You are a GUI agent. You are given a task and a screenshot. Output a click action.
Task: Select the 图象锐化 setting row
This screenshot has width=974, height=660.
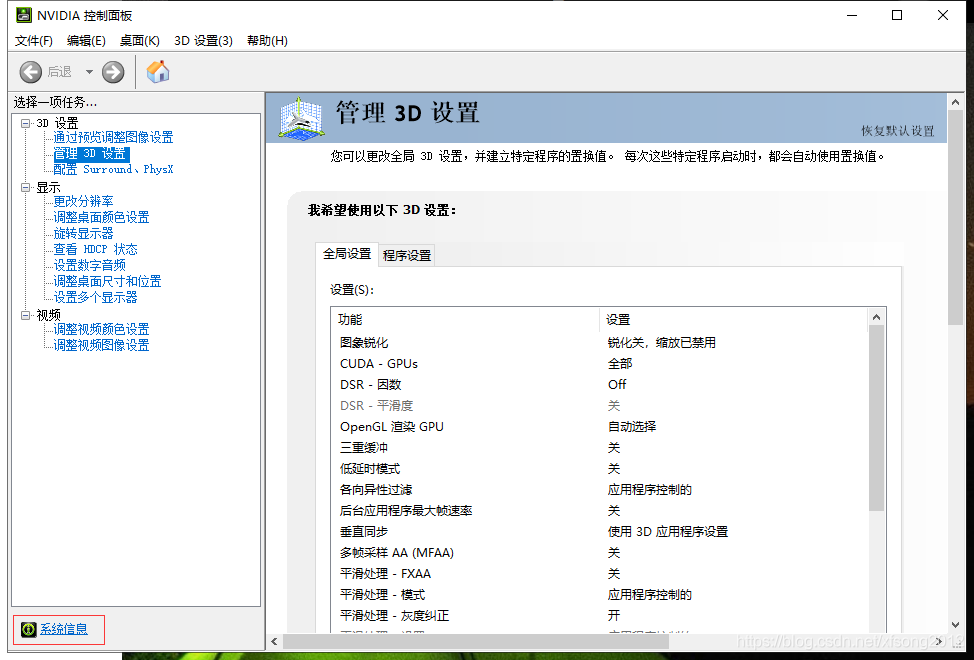599,342
